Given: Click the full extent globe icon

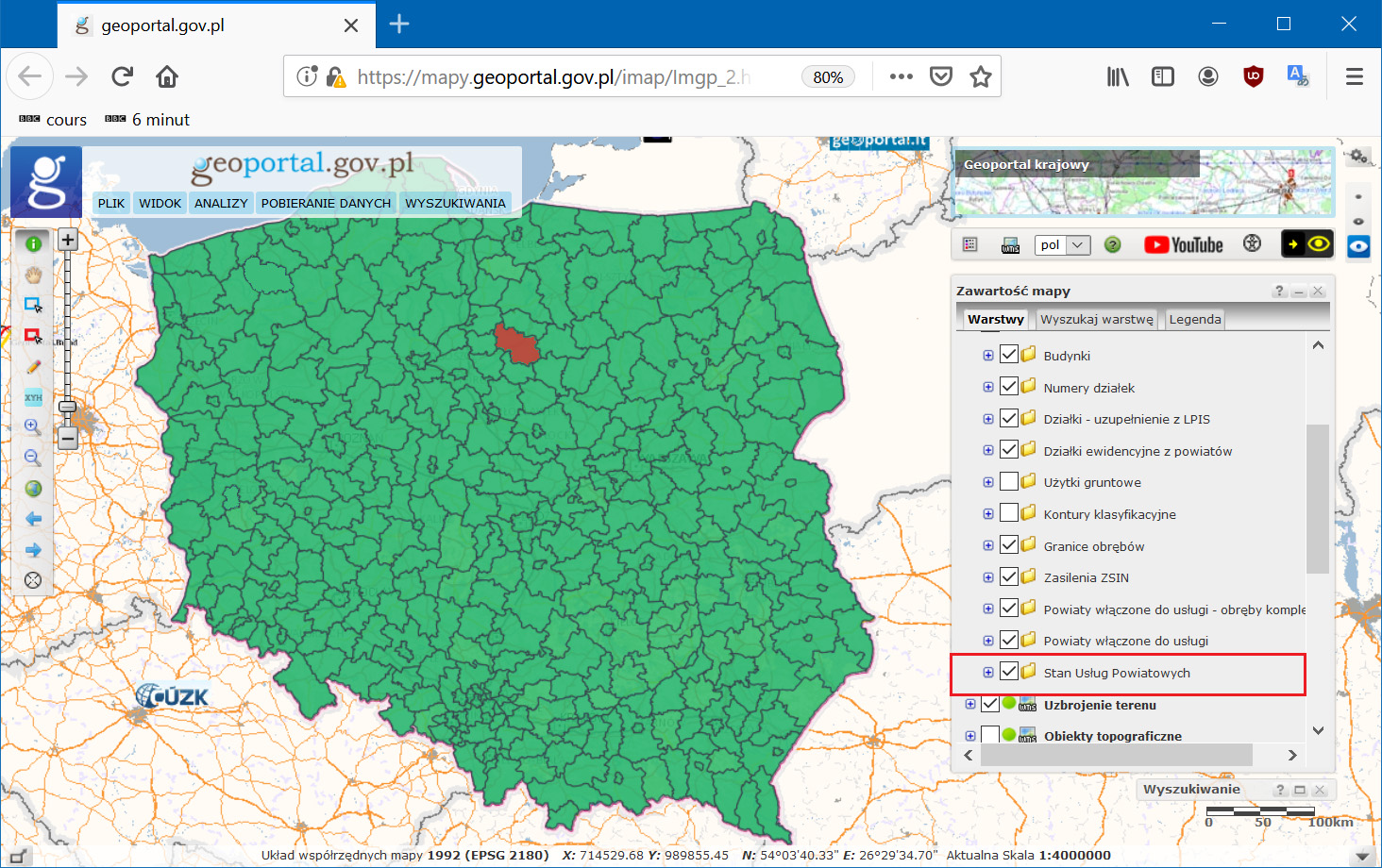Looking at the screenshot, I should tap(32, 489).
